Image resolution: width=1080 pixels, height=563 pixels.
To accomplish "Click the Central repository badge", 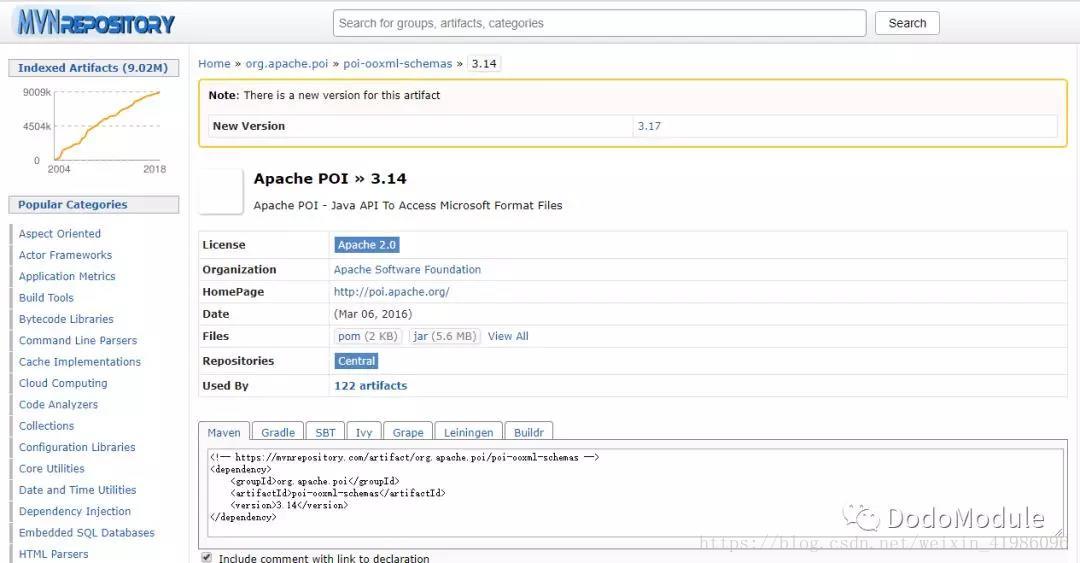I will coord(356,360).
